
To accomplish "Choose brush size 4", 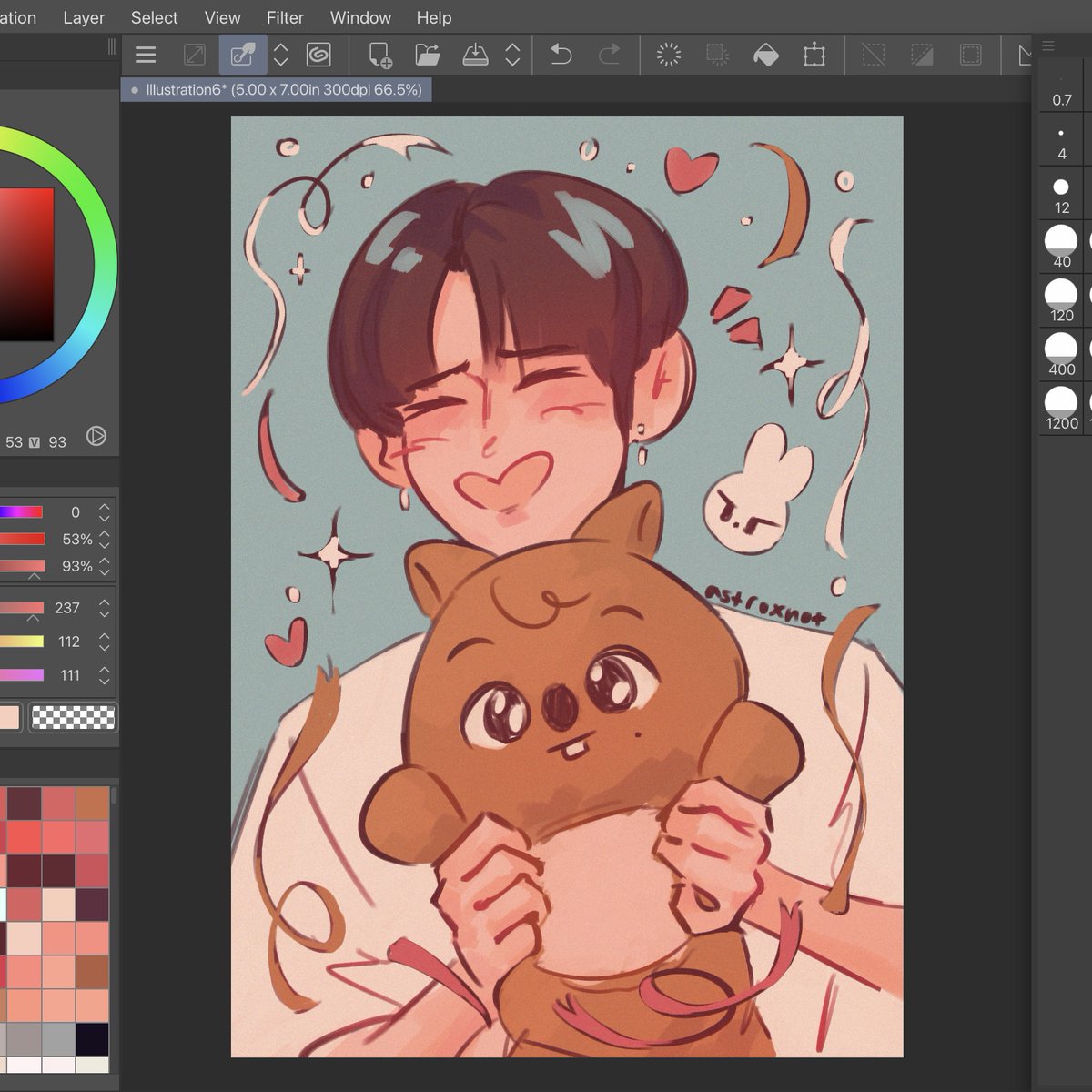I will click(1062, 145).
